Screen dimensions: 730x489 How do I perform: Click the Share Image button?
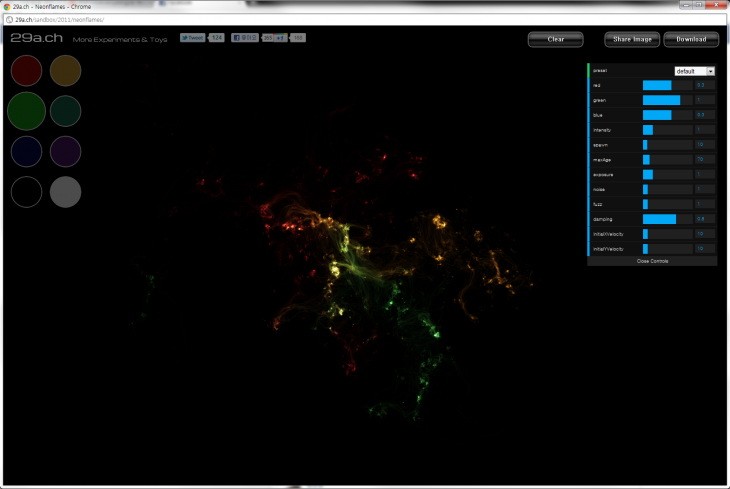pyautogui.click(x=632, y=40)
